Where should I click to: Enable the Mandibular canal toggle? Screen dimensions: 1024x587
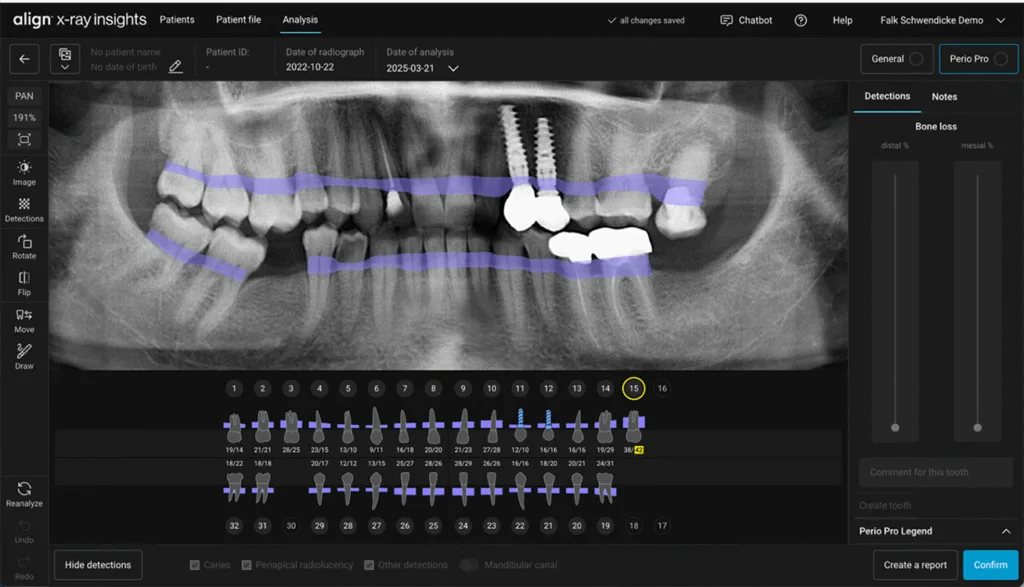coord(469,564)
